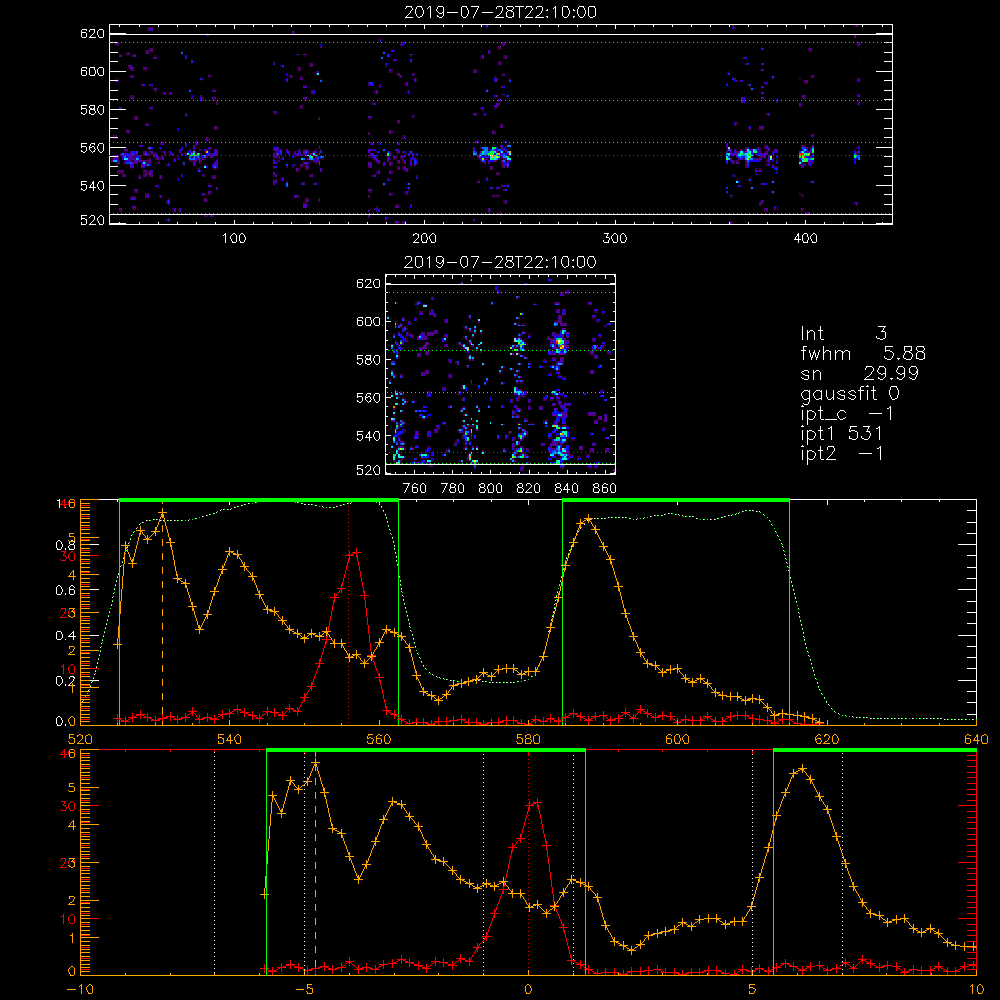
Task: Click the white 0.4 label on third plot
Action: 65,635
